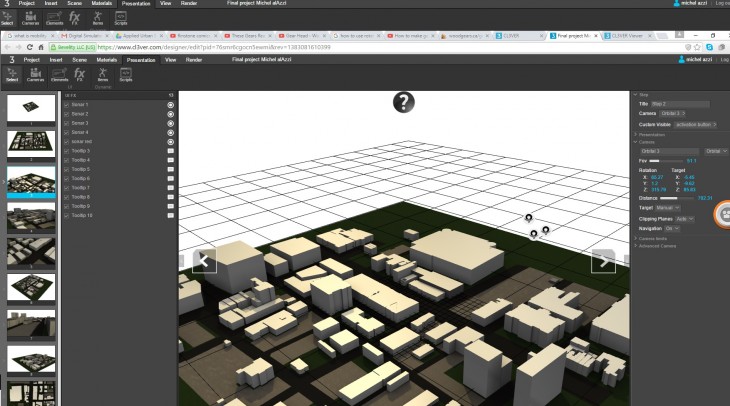
Task: Open the Navigation On dropdown
Action: tap(672, 228)
